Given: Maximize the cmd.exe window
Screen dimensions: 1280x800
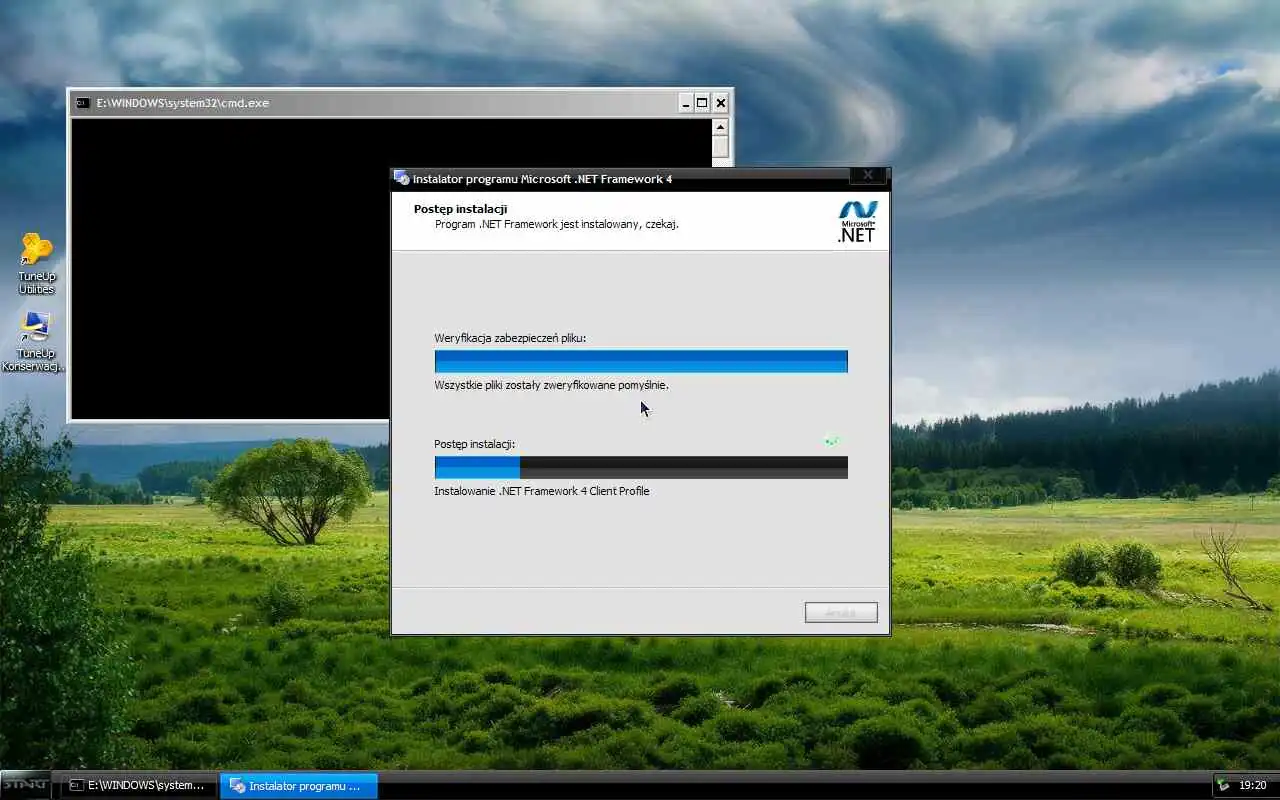Looking at the screenshot, I should pyautogui.click(x=702, y=103).
